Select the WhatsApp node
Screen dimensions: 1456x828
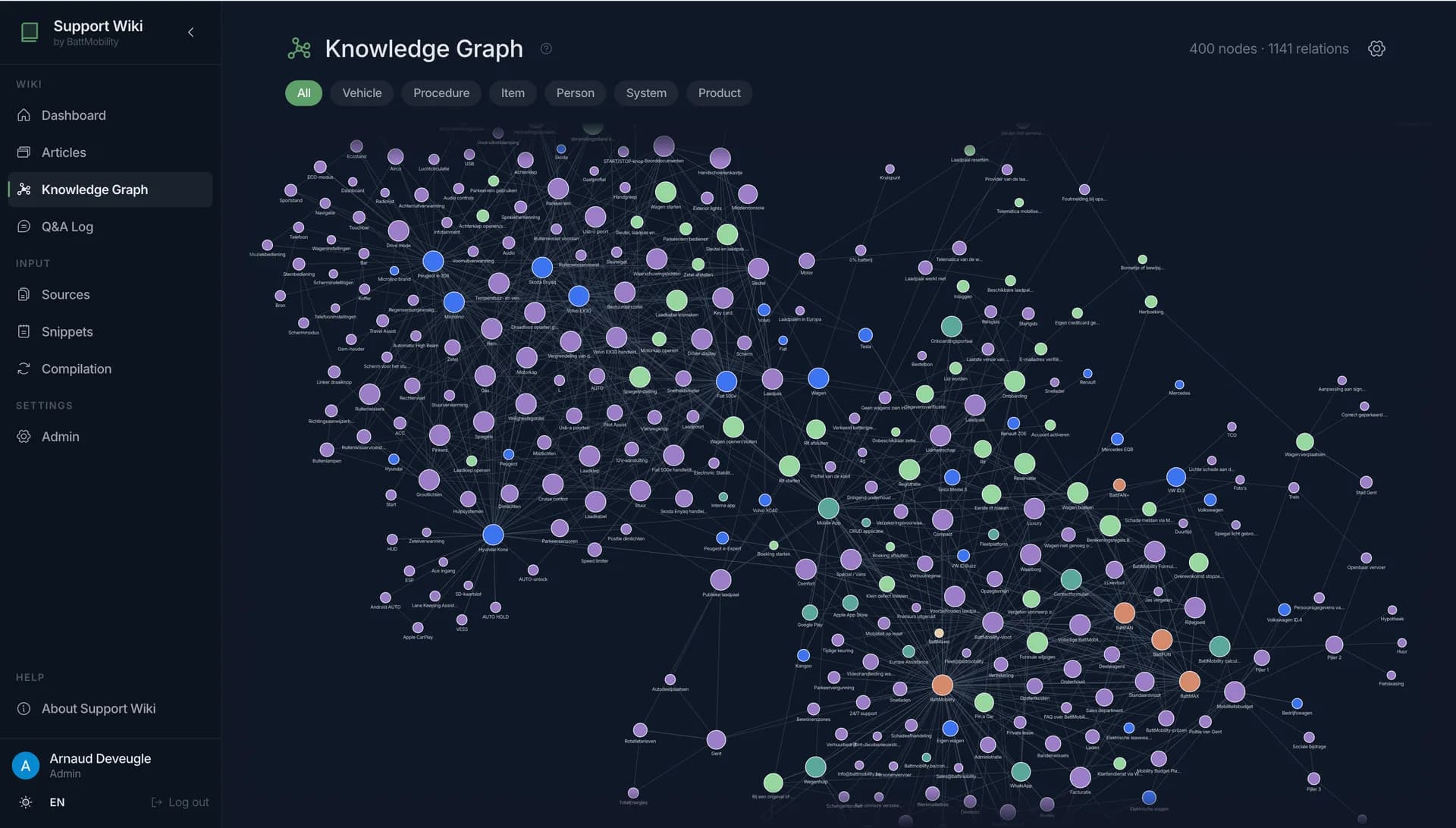(1021, 772)
